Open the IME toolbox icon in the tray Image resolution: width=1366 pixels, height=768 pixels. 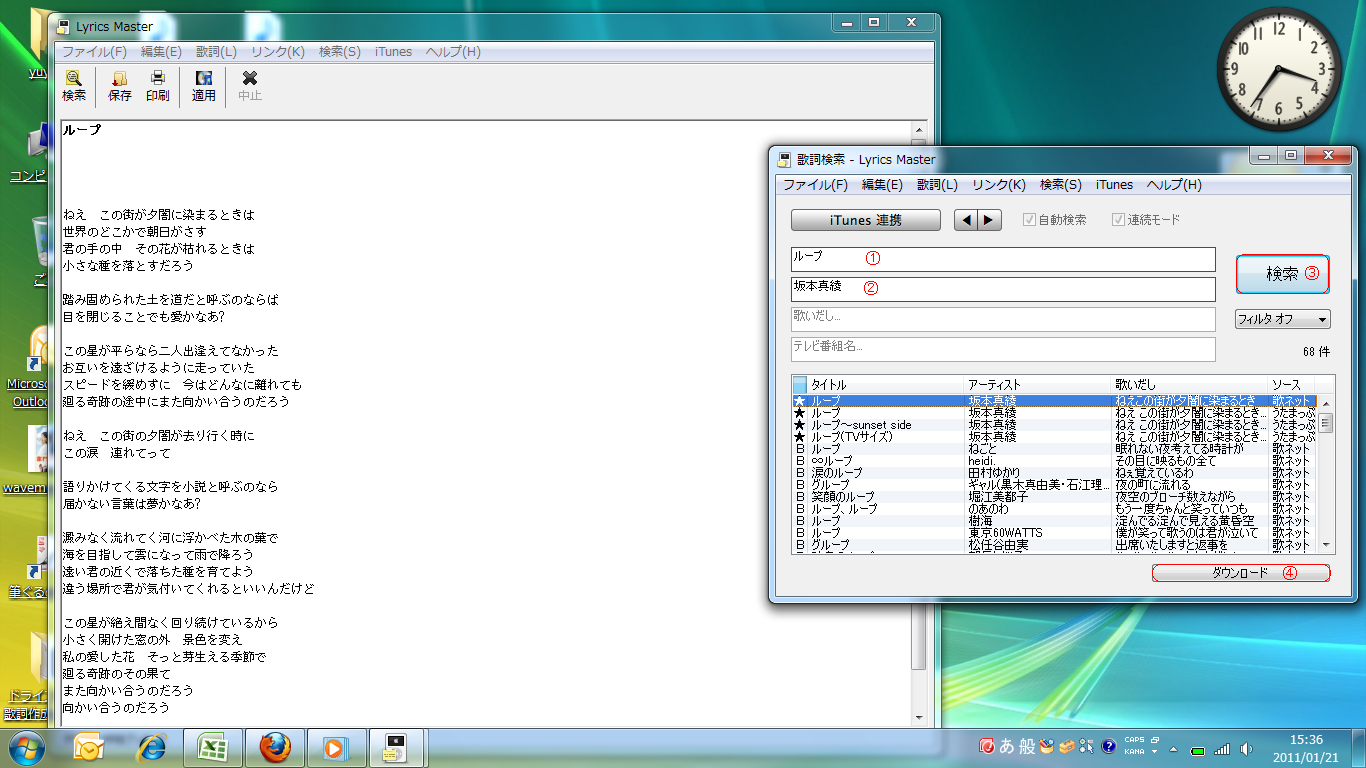point(1067,746)
